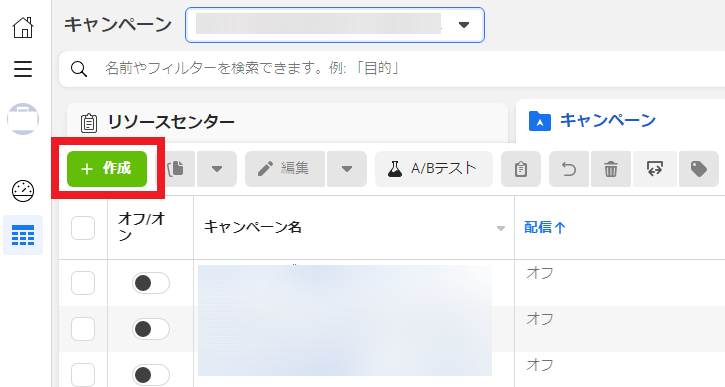This screenshot has height=387, width=725.
Task: Toggle on the first campaign switch
Action: [151, 283]
